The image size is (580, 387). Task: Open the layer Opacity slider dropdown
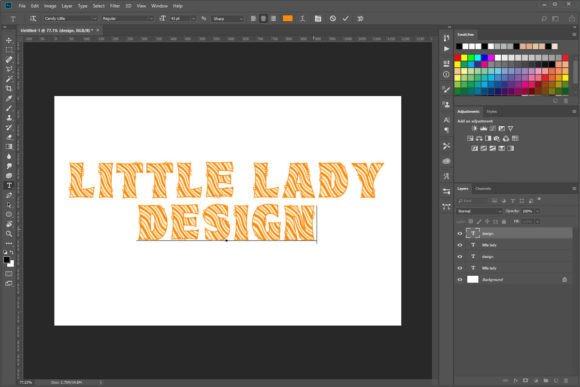[537, 211]
